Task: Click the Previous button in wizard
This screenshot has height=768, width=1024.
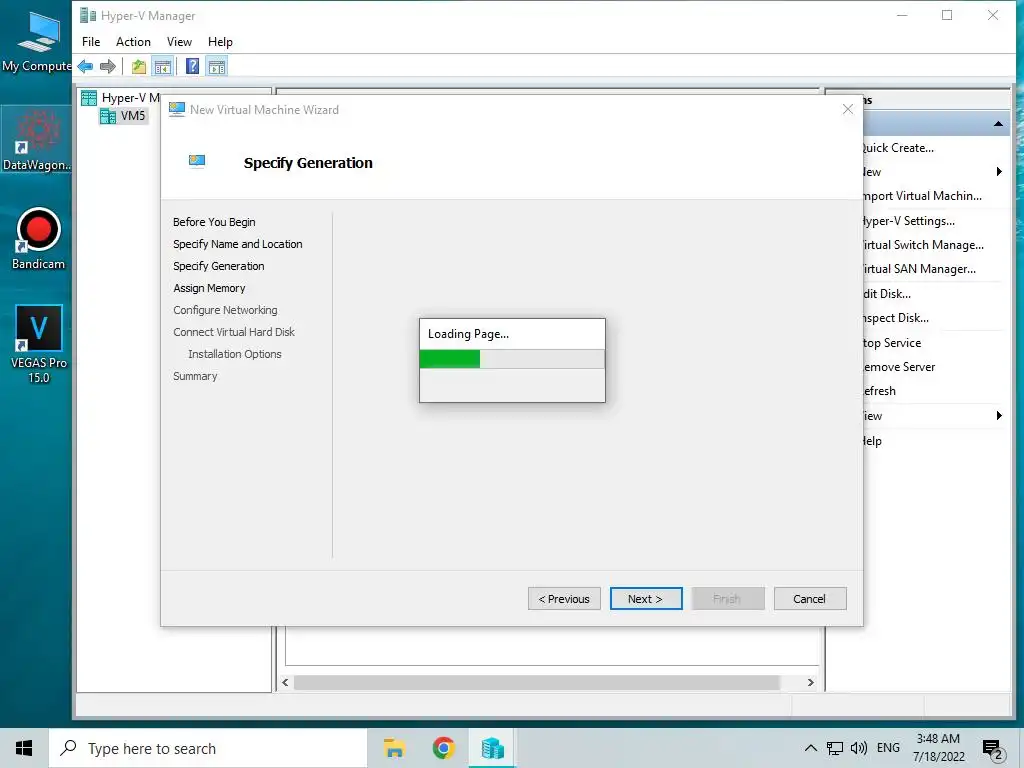Action: (564, 599)
